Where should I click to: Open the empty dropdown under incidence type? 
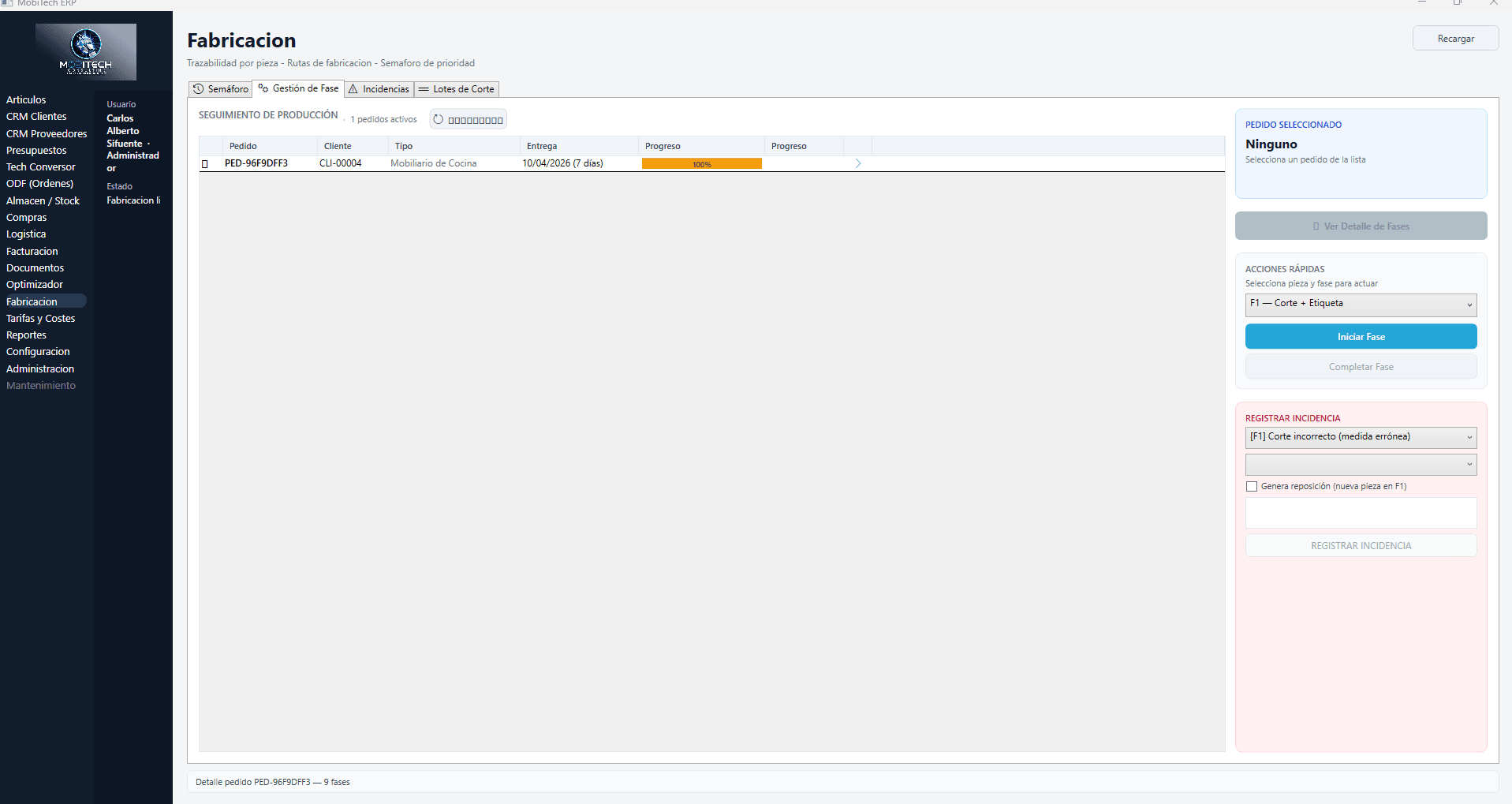click(x=1361, y=465)
